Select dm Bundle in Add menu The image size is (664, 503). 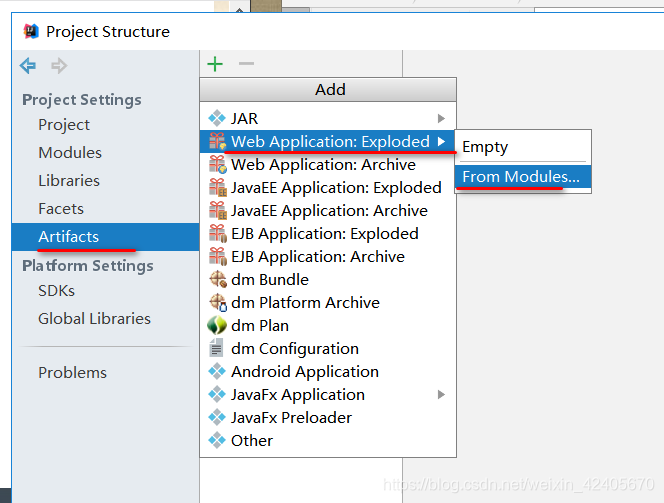coord(328,279)
